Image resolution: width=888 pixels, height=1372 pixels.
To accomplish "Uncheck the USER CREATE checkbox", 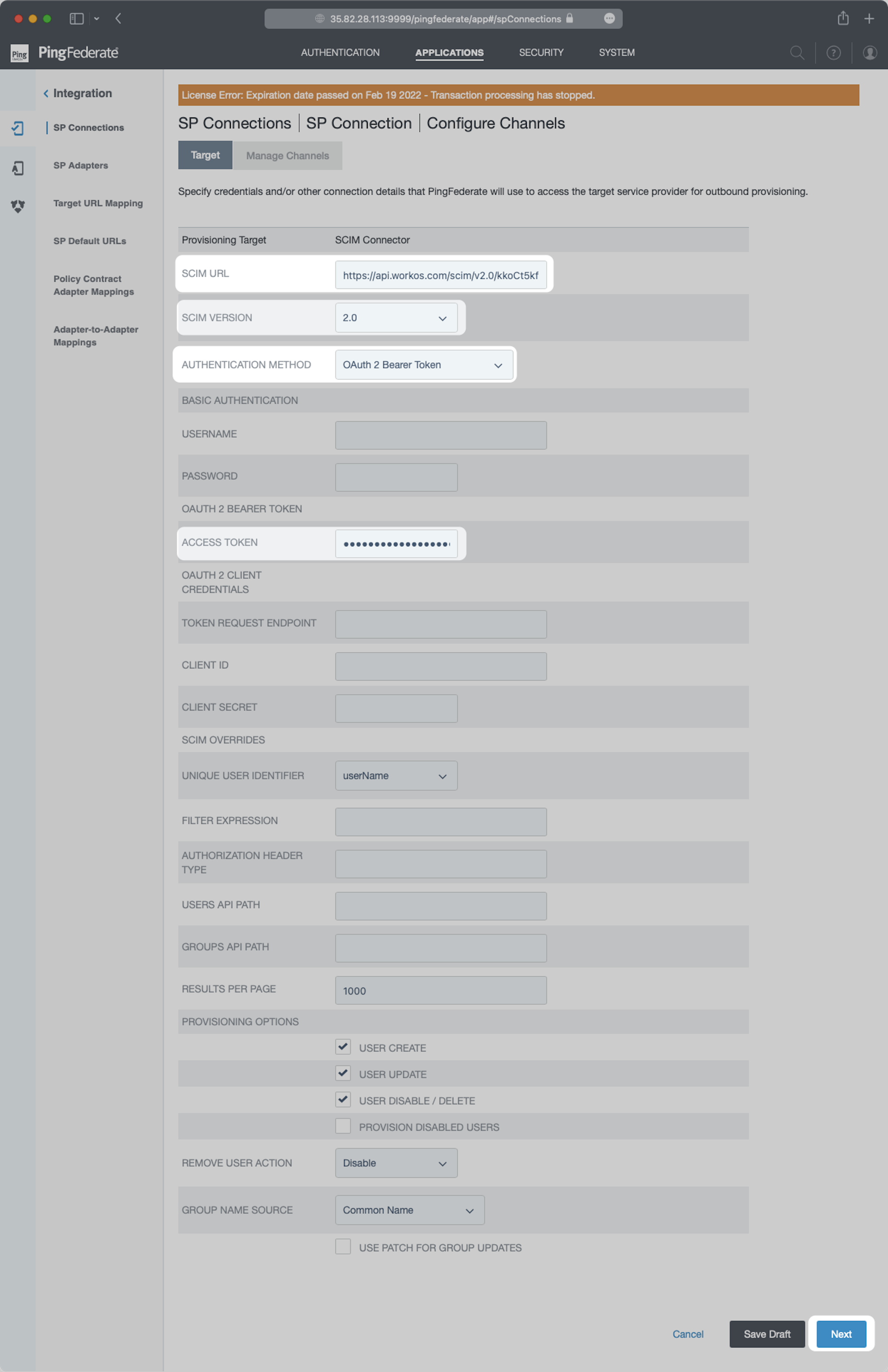I will pyautogui.click(x=343, y=1047).
